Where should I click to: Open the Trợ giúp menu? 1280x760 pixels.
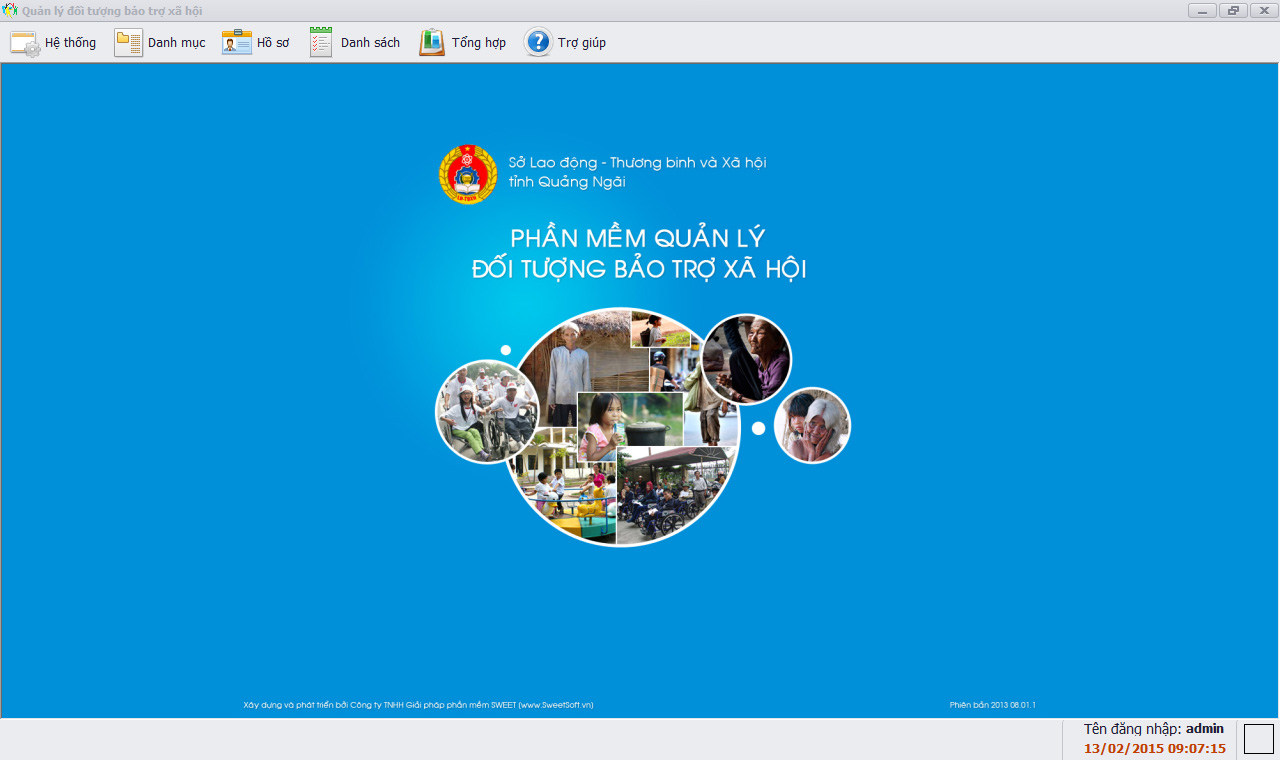click(x=582, y=43)
